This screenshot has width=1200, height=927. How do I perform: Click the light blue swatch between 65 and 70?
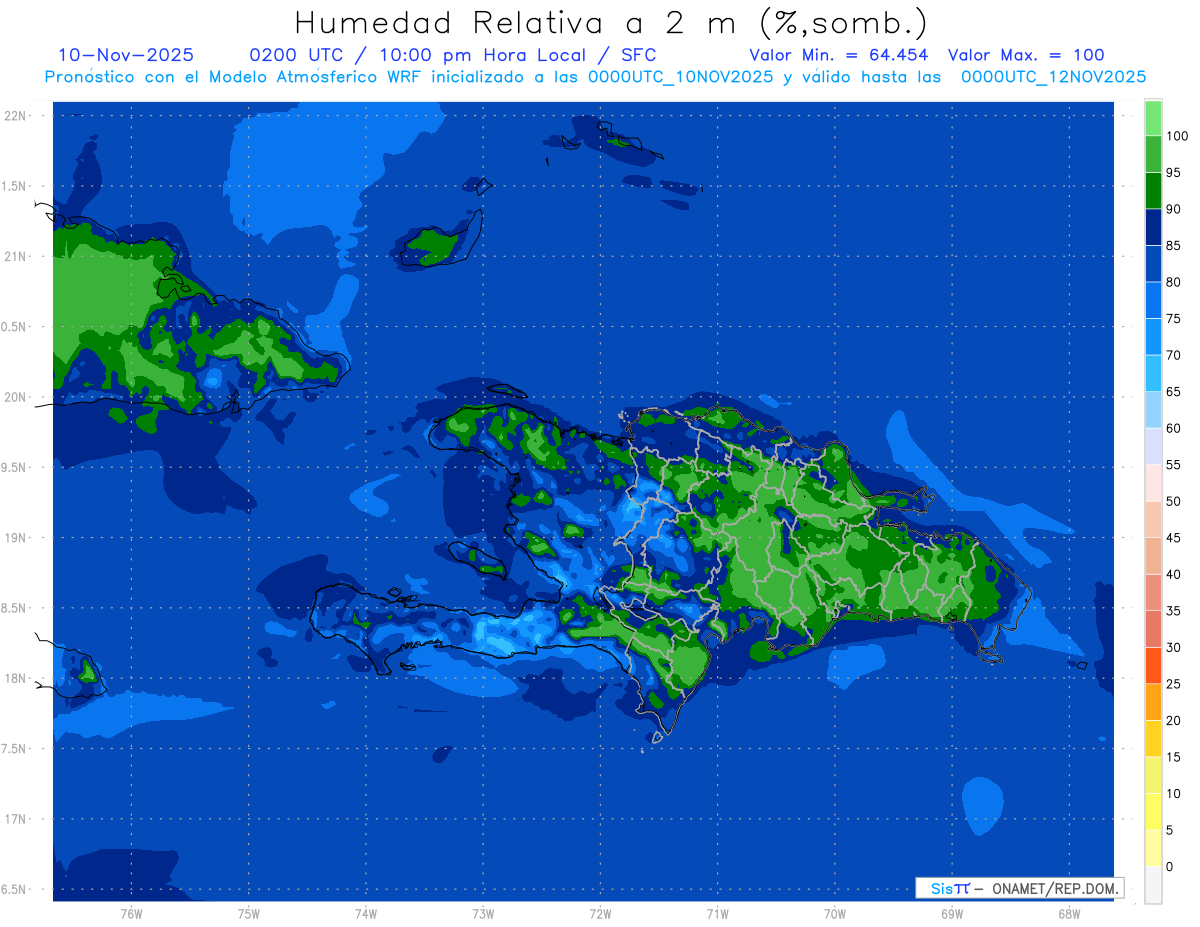click(1153, 373)
